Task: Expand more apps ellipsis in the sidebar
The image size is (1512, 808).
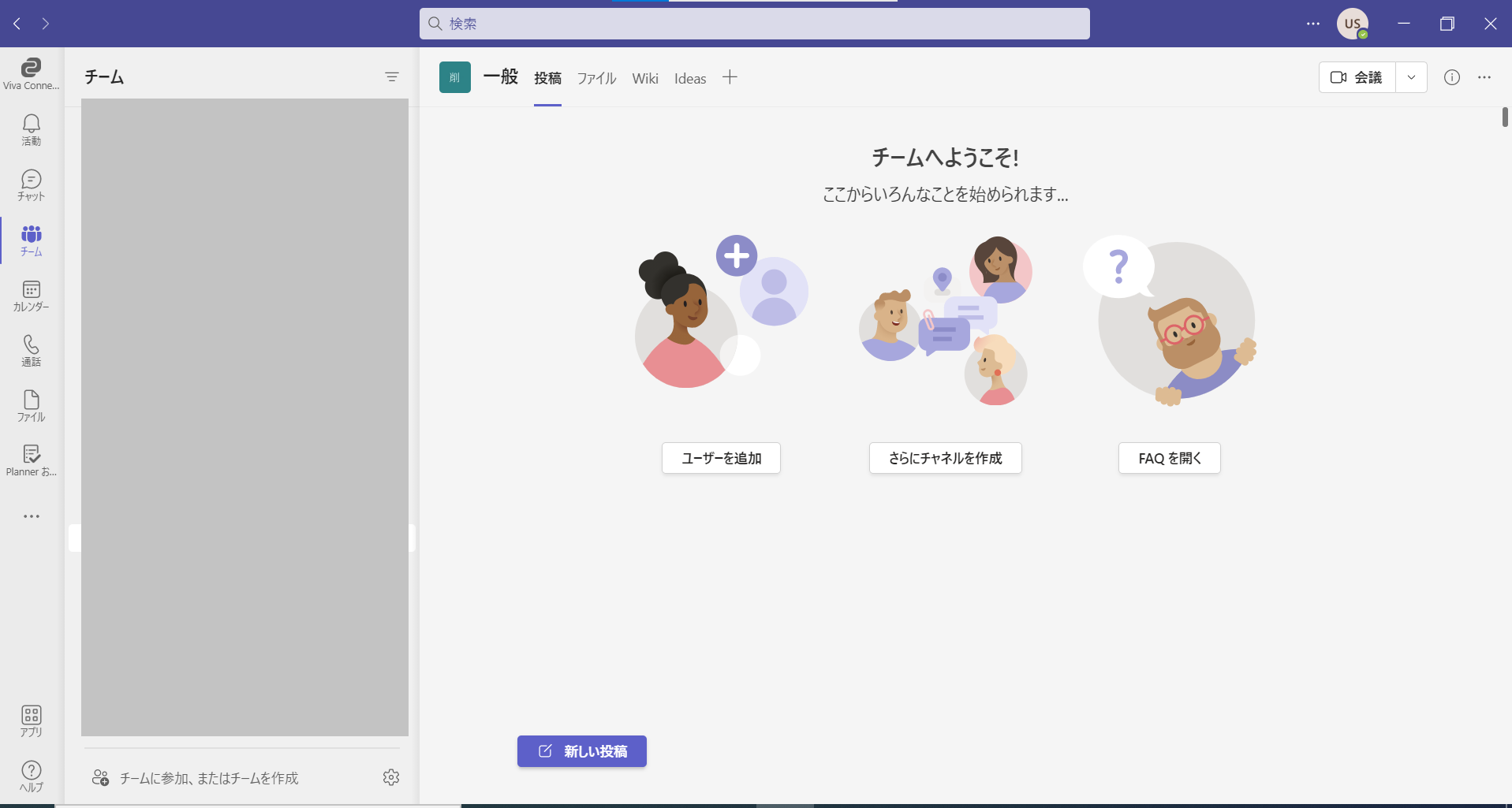Action: (32, 516)
